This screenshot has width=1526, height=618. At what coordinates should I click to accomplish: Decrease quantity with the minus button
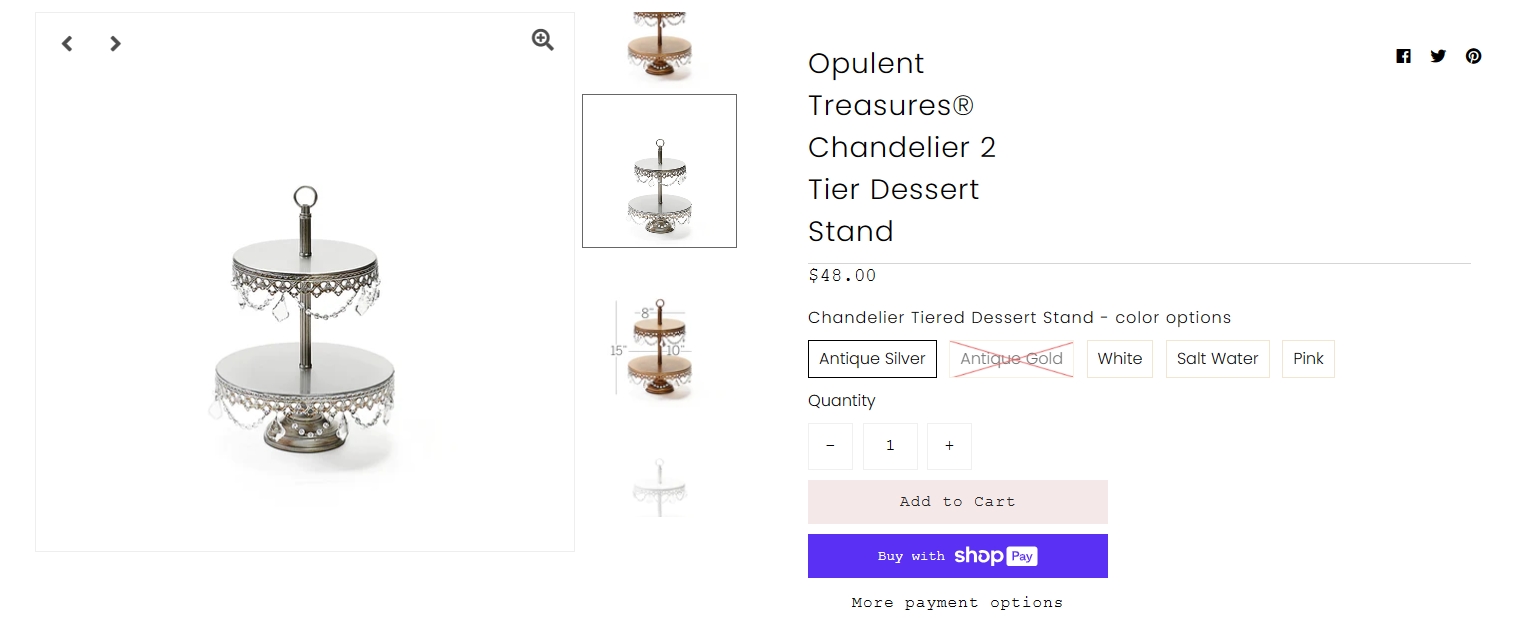pyautogui.click(x=830, y=446)
